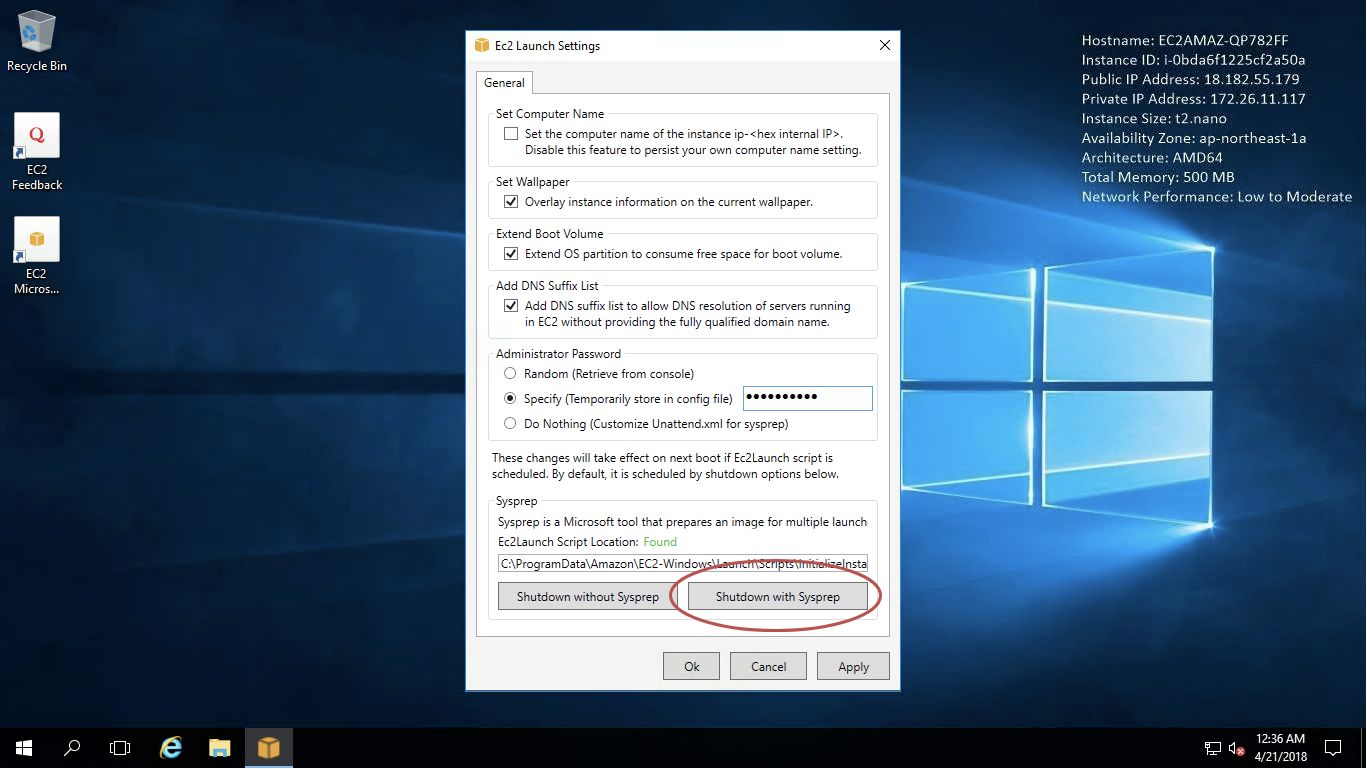Click the 'Administrator Password' group label
The height and width of the screenshot is (769, 1367).
(558, 354)
